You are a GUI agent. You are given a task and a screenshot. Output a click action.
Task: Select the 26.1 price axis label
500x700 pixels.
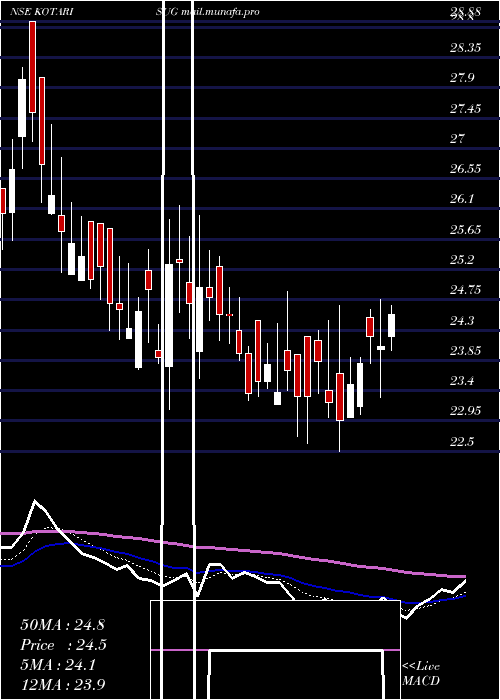tap(462, 199)
